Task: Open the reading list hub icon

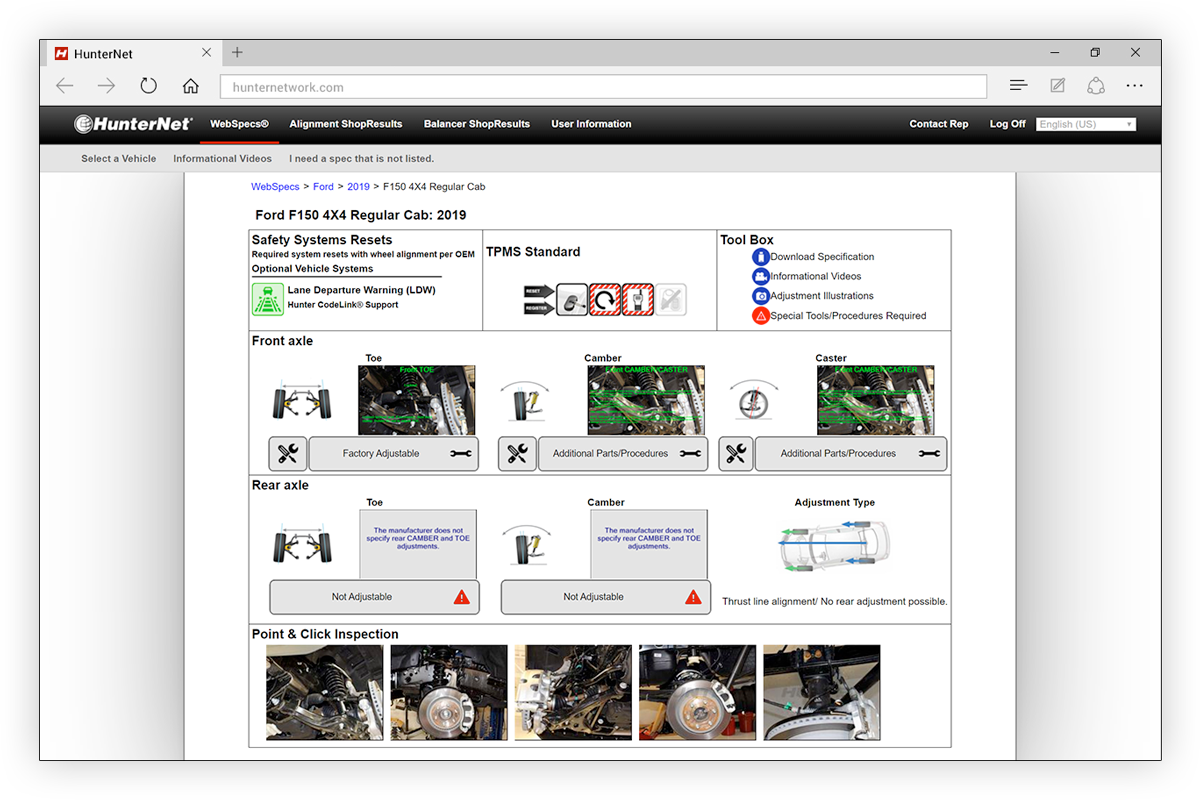Action: click(x=1018, y=86)
